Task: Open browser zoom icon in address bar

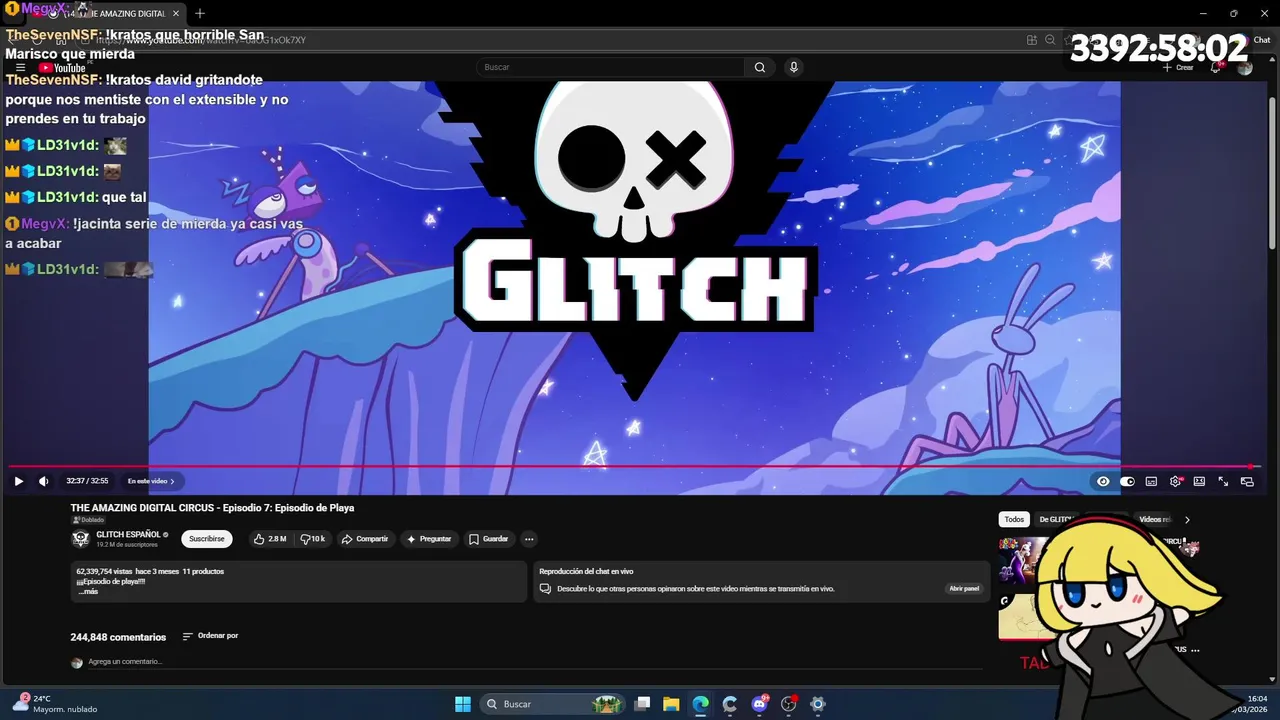Action: tap(1050, 40)
